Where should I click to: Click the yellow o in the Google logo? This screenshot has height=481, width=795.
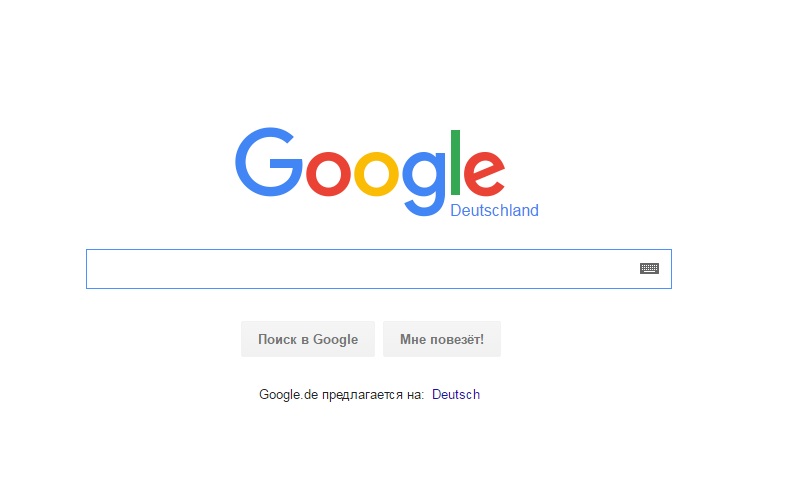click(x=376, y=174)
